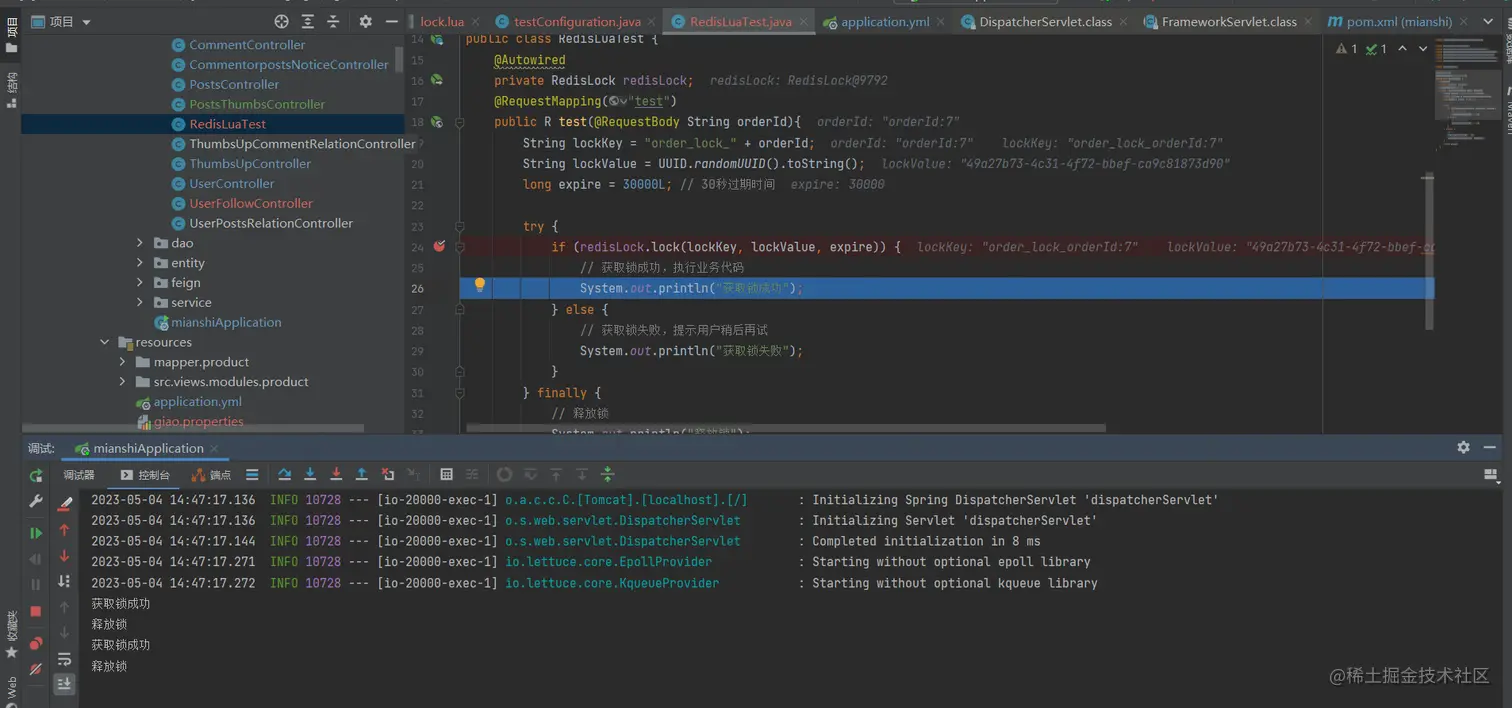Switch to DispatcherServlet.class tab
This screenshot has width=1512, height=708.
pyautogui.click(x=1045, y=21)
